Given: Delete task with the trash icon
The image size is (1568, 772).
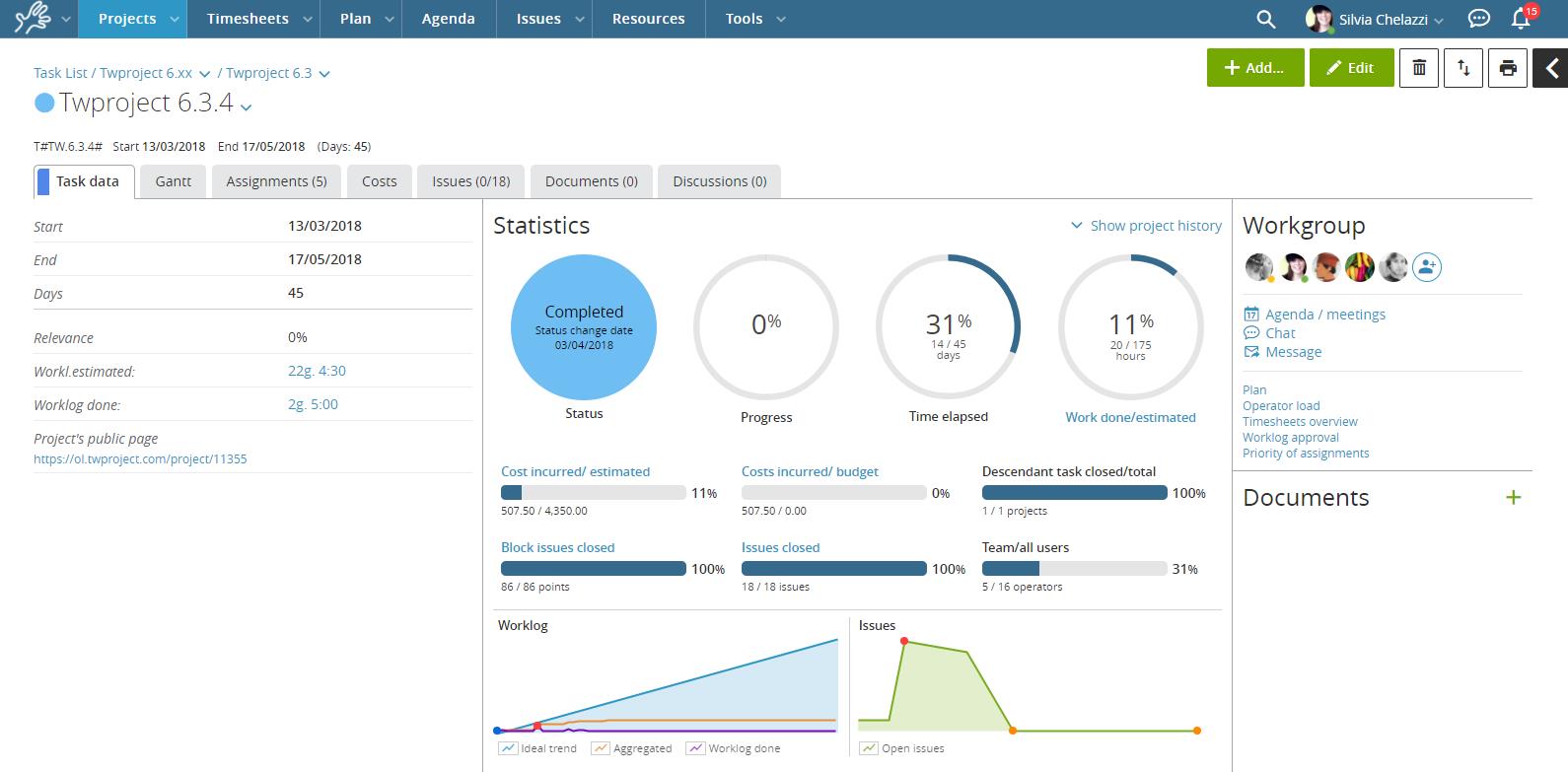Looking at the screenshot, I should click(x=1419, y=68).
